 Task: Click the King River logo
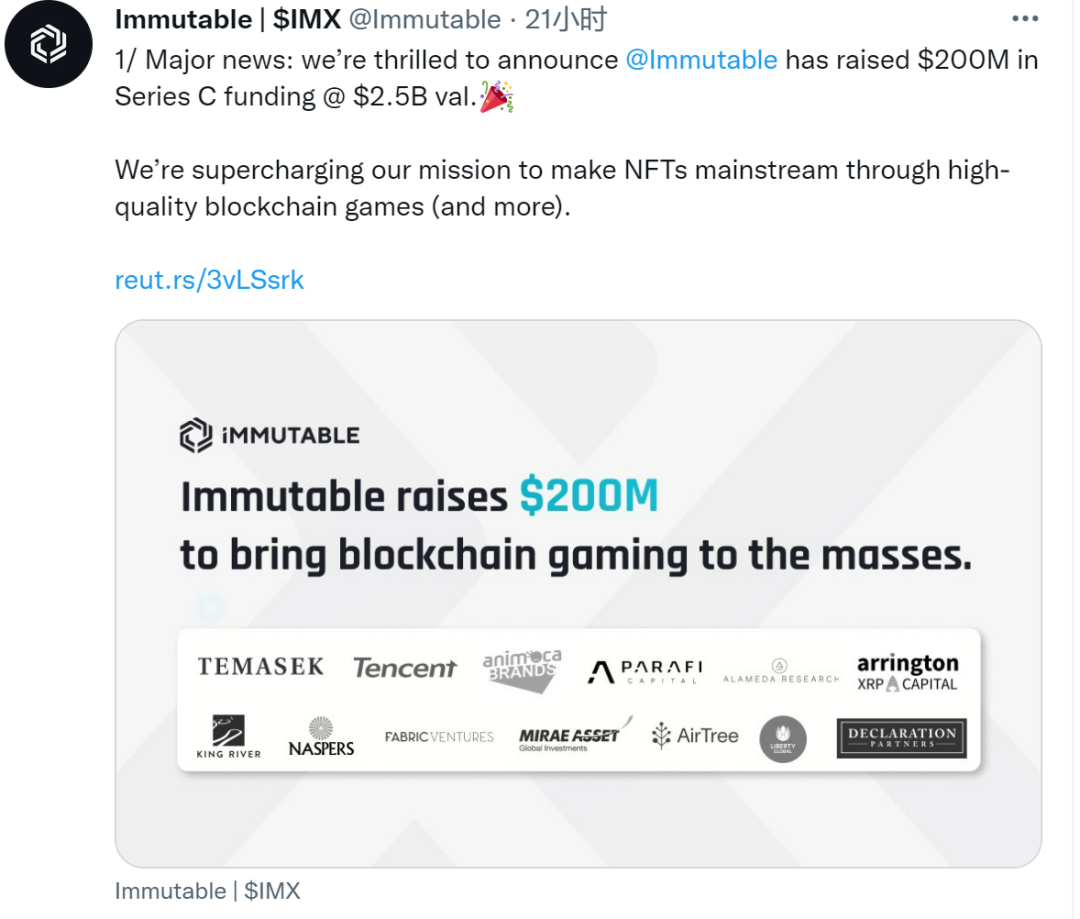point(228,736)
